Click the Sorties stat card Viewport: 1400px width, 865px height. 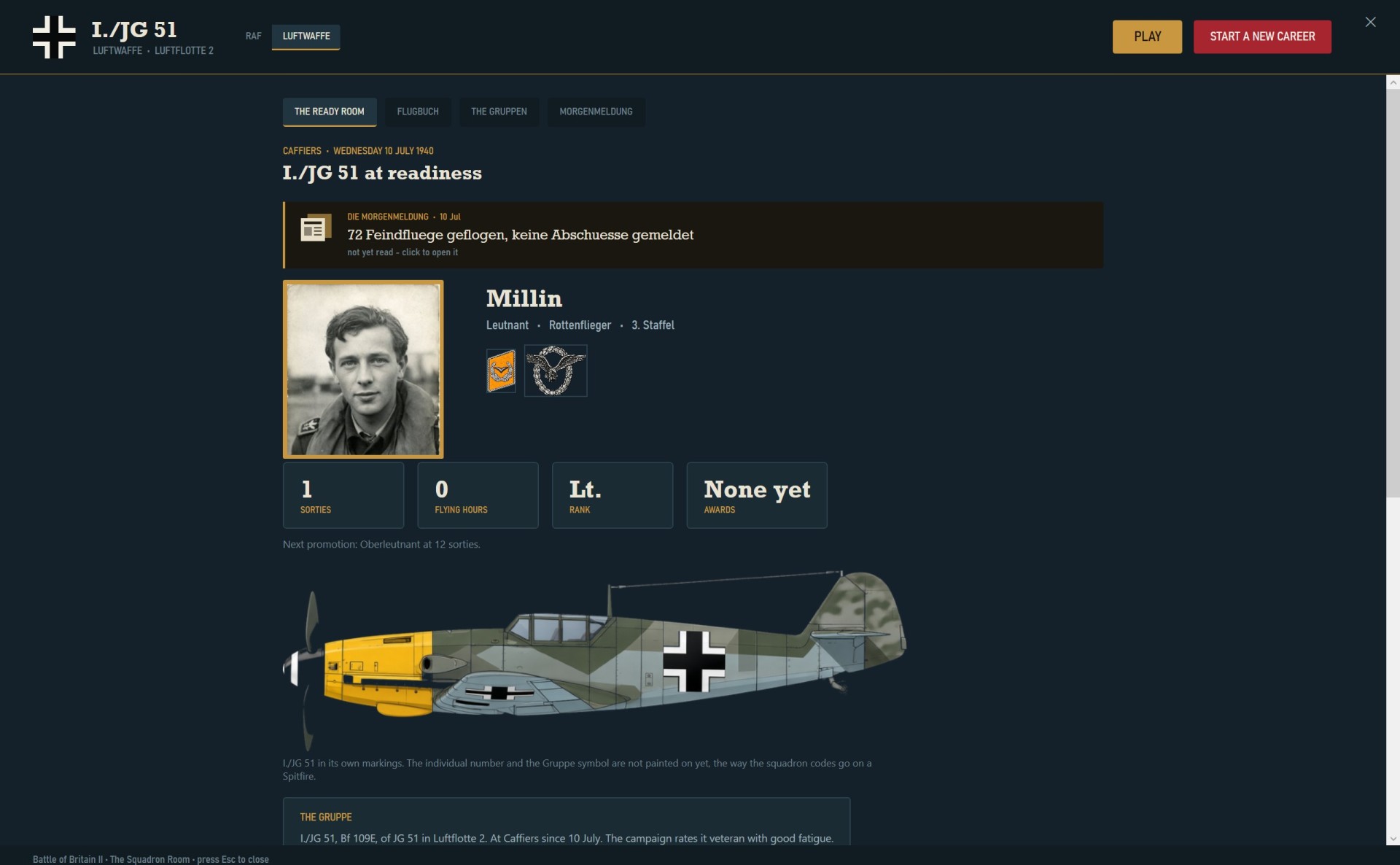pyautogui.click(x=343, y=495)
